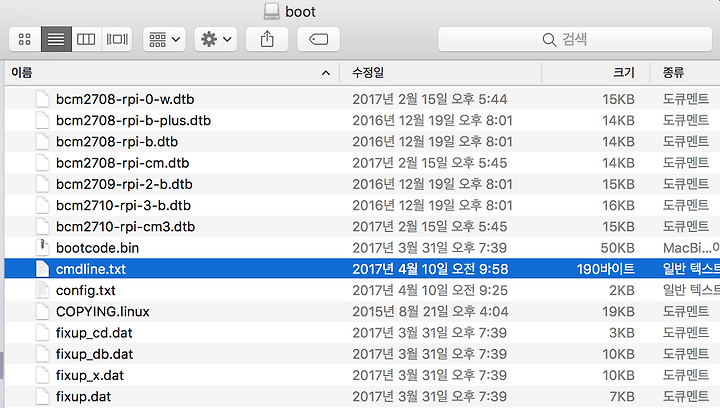This screenshot has width=720, height=408.
Task: Click the magnifier icon in search
Action: click(x=549, y=39)
